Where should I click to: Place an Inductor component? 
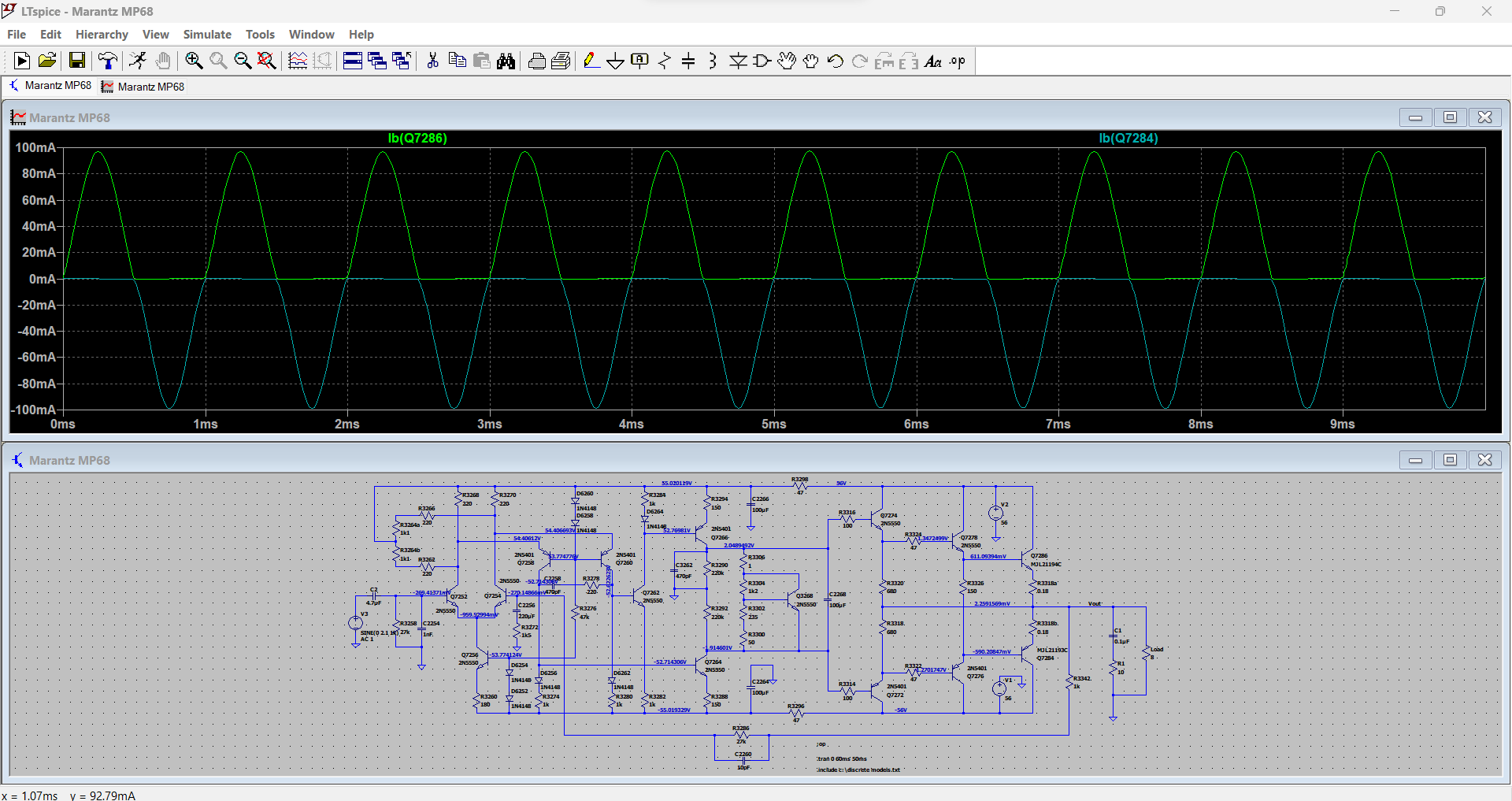point(713,61)
